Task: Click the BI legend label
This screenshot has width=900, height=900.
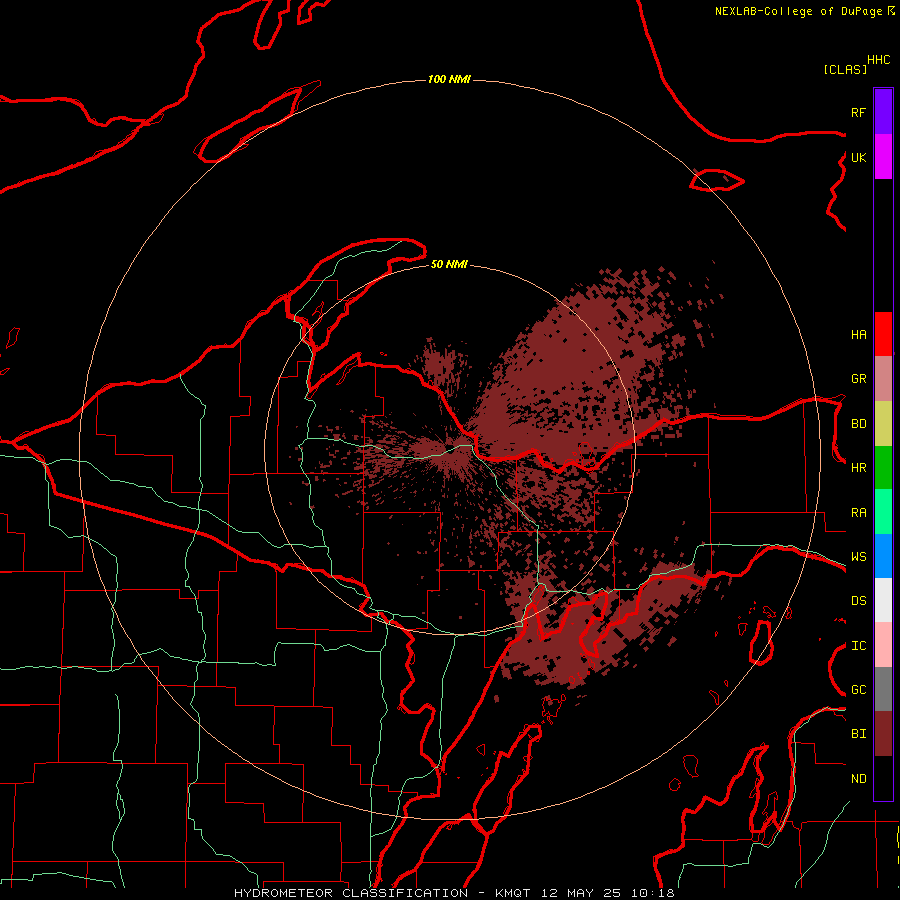Action: coord(858,734)
